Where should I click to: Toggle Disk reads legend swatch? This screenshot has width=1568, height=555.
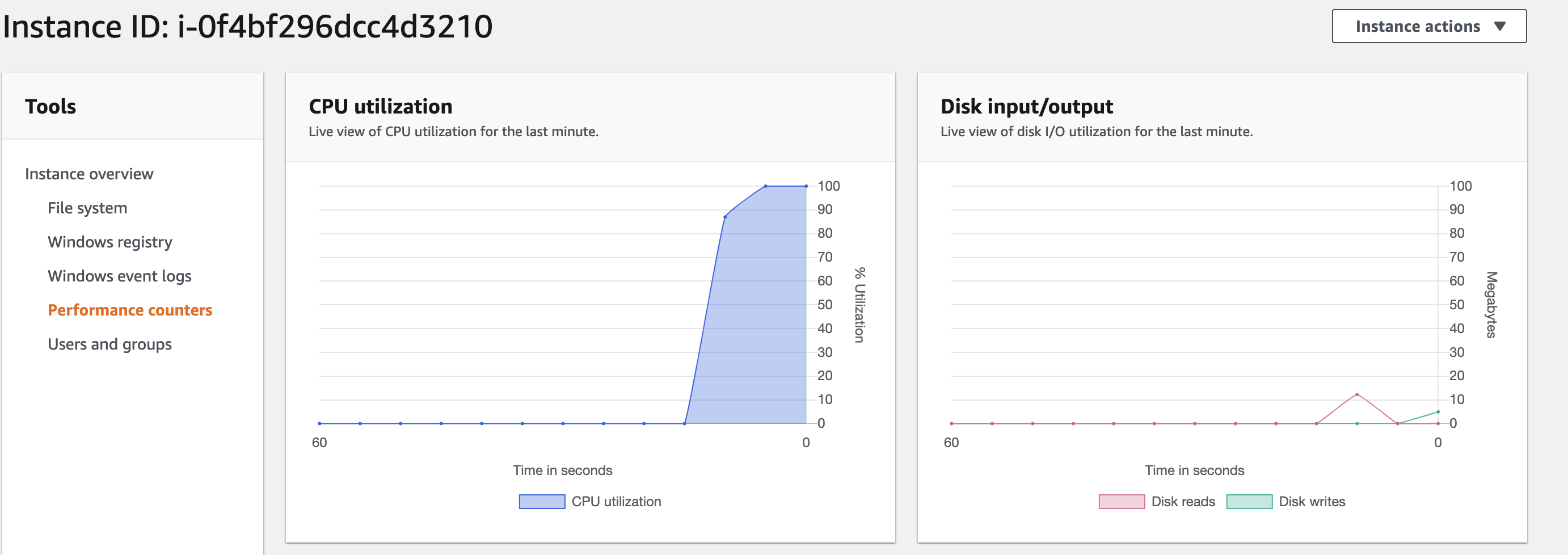click(x=1122, y=502)
